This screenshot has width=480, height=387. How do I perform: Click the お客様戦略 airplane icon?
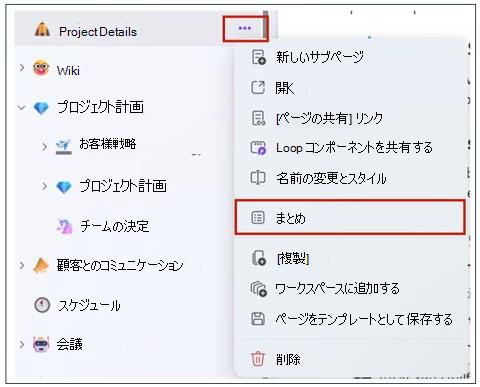point(64,147)
